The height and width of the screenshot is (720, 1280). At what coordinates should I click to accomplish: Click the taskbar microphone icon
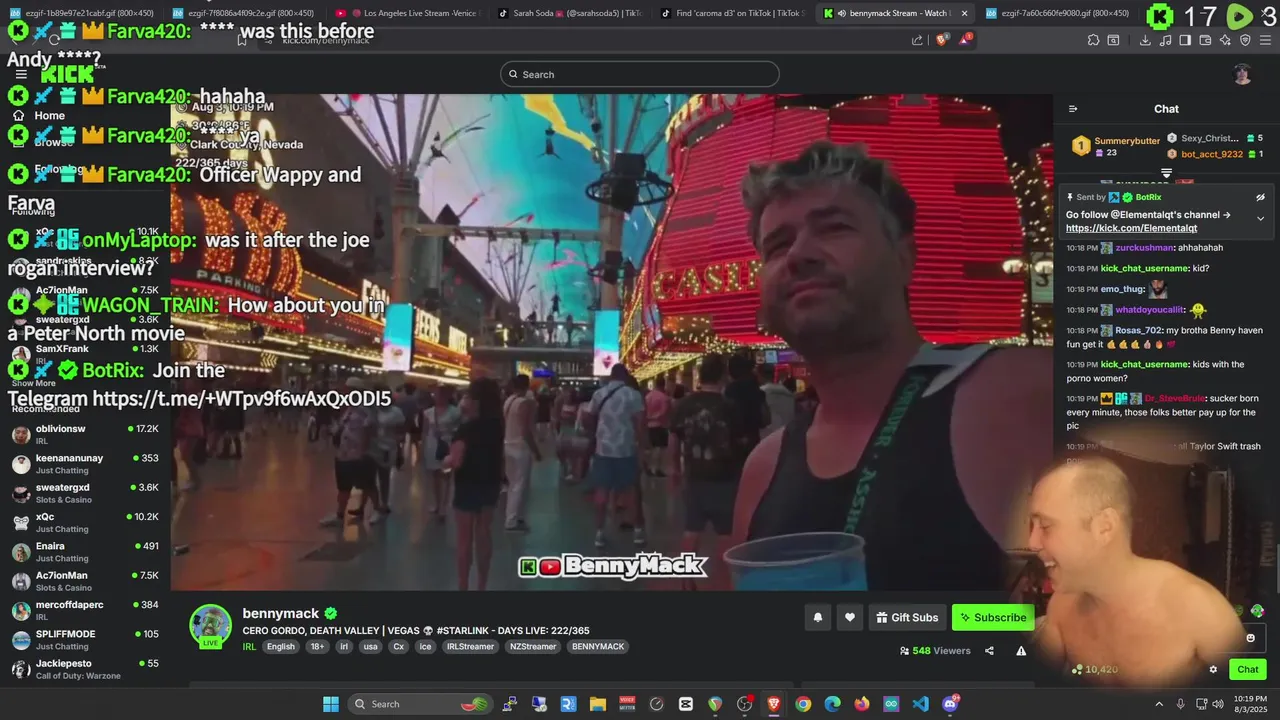point(1181,704)
